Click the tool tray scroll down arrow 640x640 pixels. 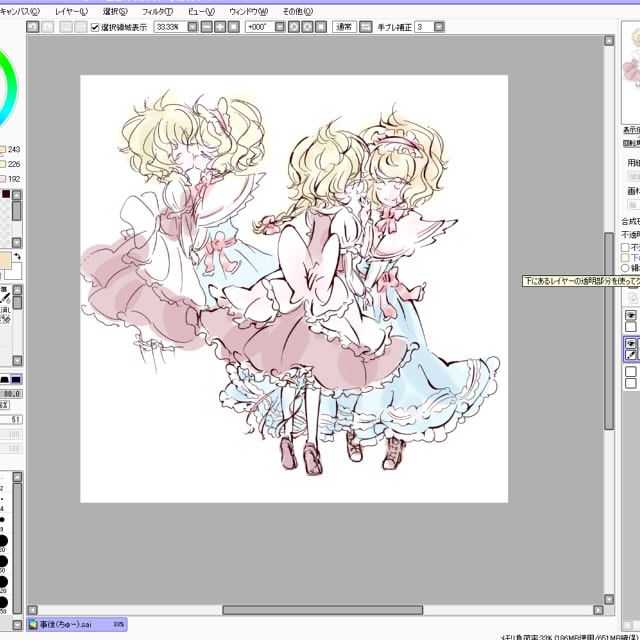(x=17, y=360)
